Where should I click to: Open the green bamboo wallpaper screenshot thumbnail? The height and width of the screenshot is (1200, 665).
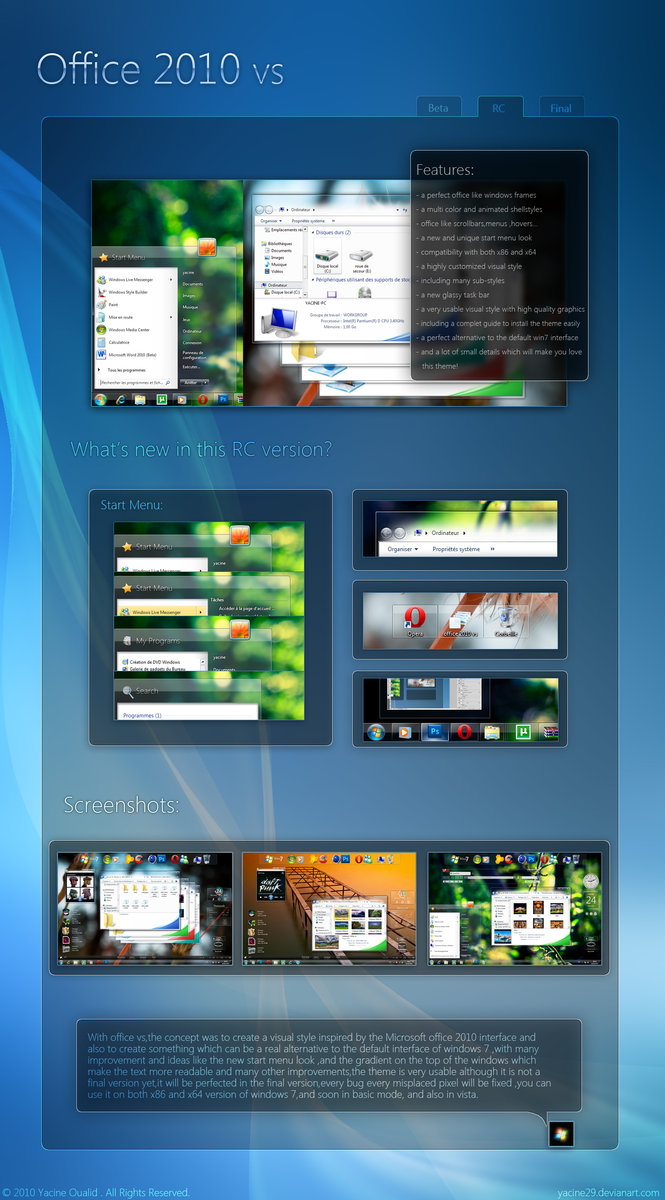[x=515, y=908]
